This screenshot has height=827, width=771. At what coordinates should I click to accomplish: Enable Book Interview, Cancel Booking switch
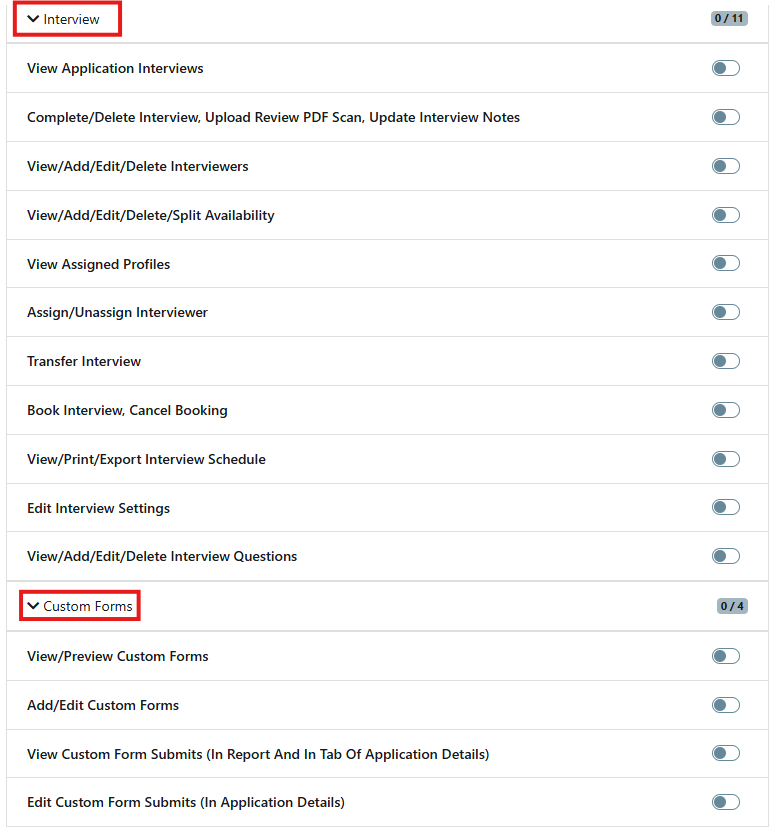point(726,410)
